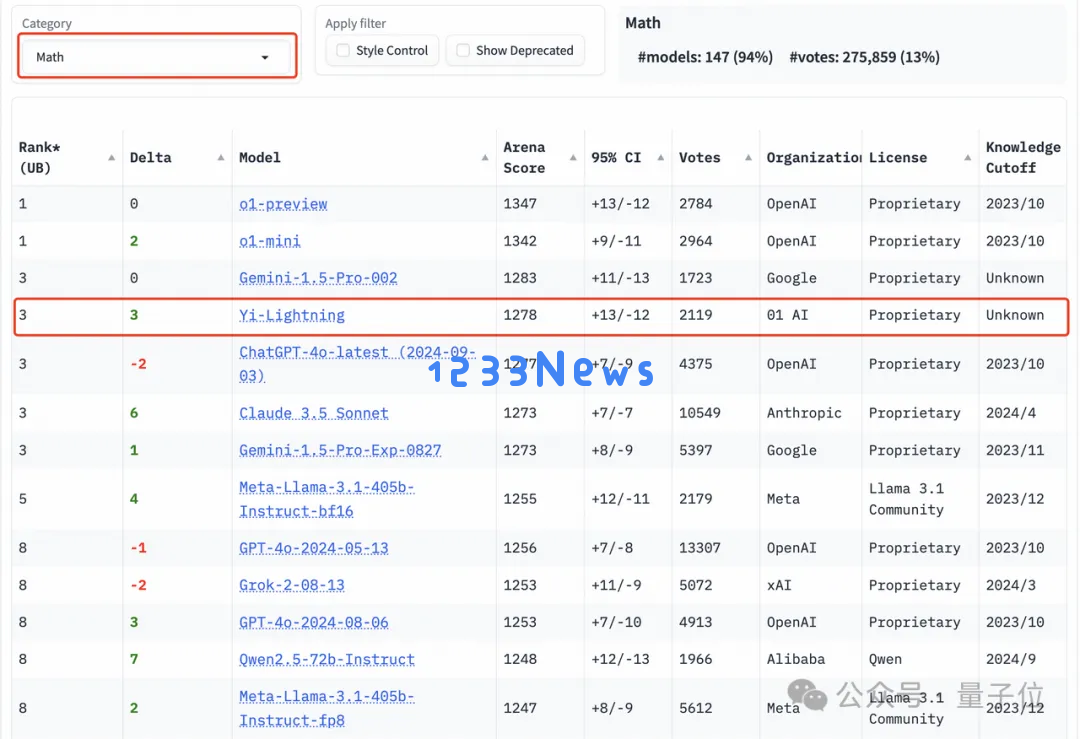Sort table by Delta column arrow

click(221, 158)
